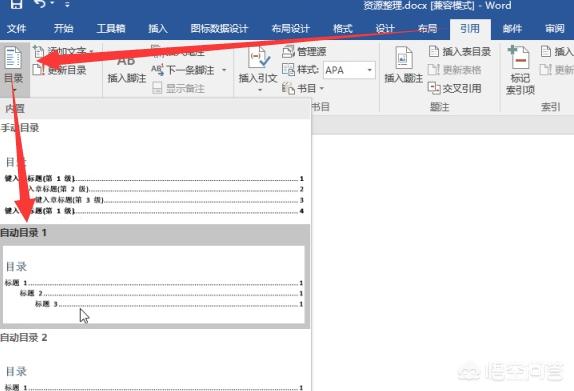Click 插入表目录 table of figures
This screenshot has height=391, width=574.
[459, 52]
